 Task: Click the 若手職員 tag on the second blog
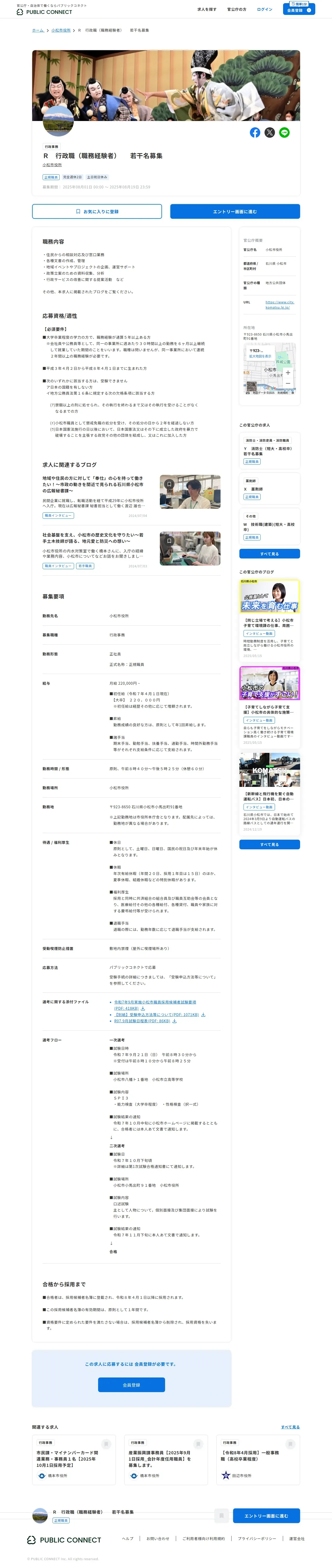point(85,566)
